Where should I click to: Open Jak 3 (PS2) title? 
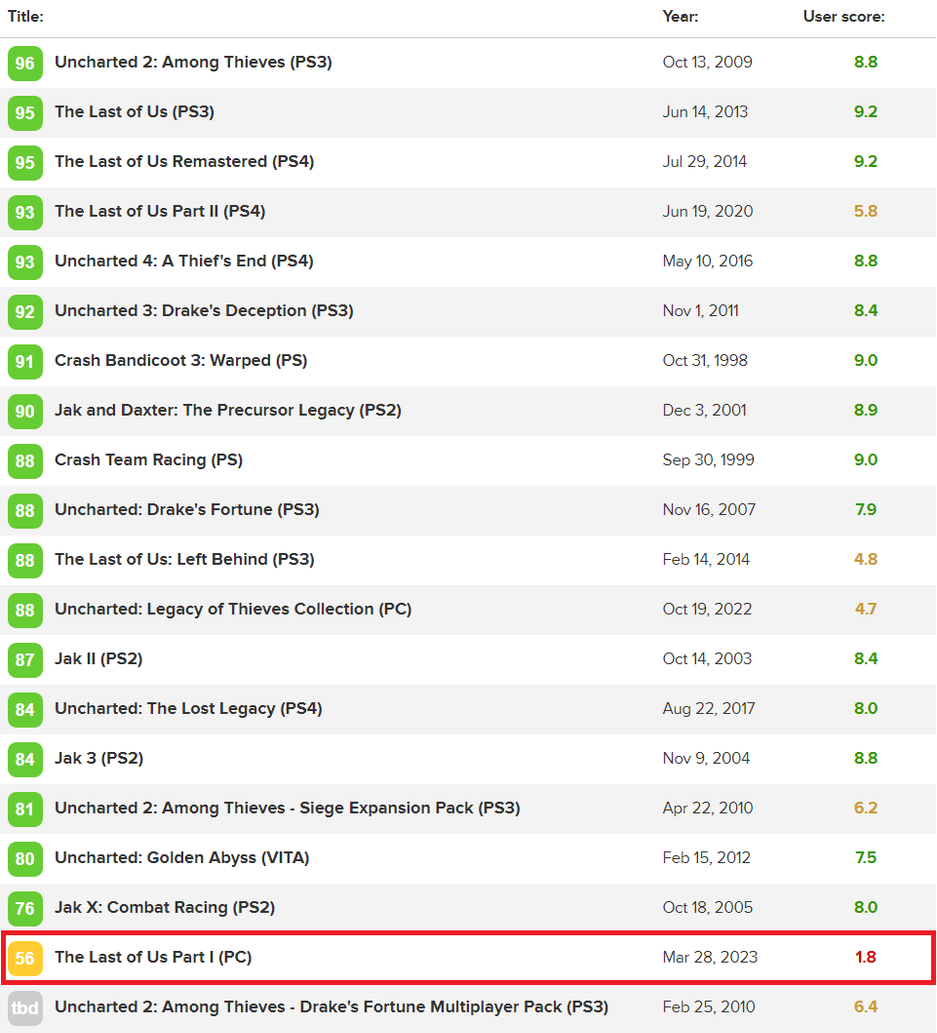click(x=99, y=759)
